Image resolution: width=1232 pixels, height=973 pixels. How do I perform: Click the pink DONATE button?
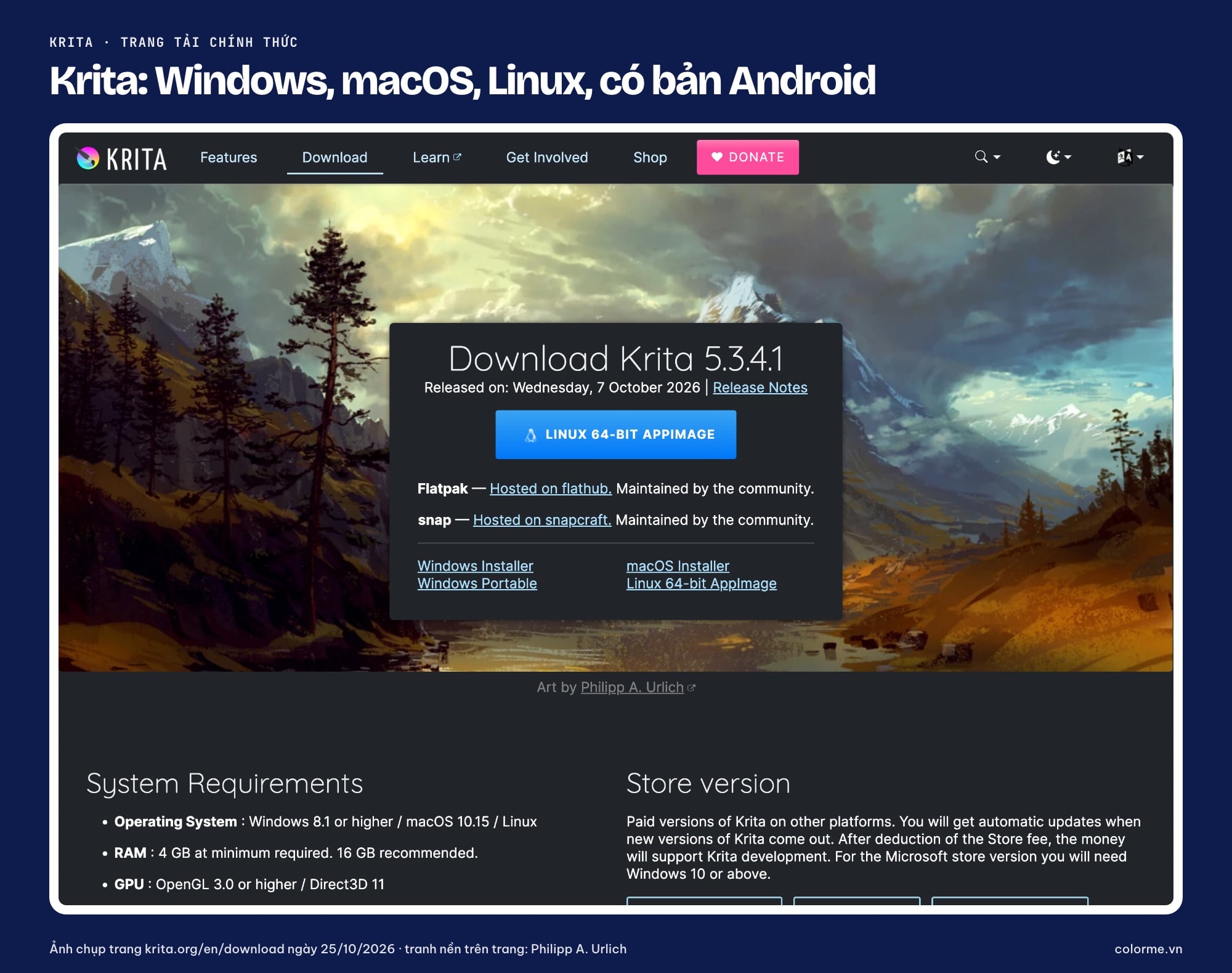coord(748,157)
